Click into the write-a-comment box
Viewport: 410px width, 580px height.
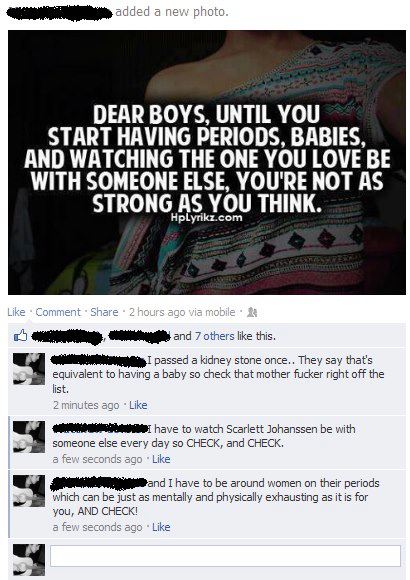225,556
